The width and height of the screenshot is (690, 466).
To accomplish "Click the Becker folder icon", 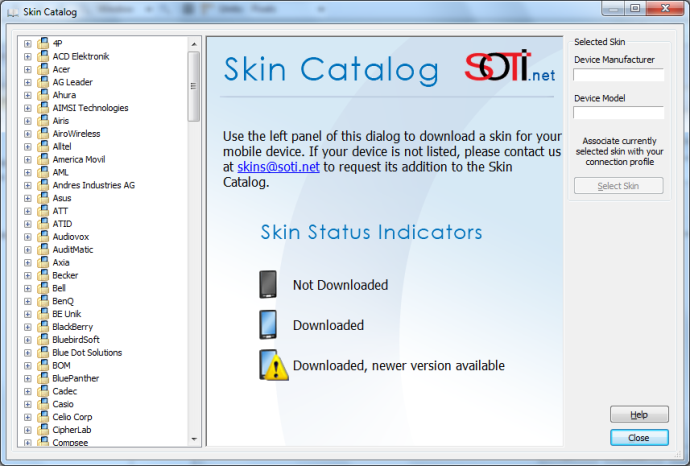I will coord(43,275).
